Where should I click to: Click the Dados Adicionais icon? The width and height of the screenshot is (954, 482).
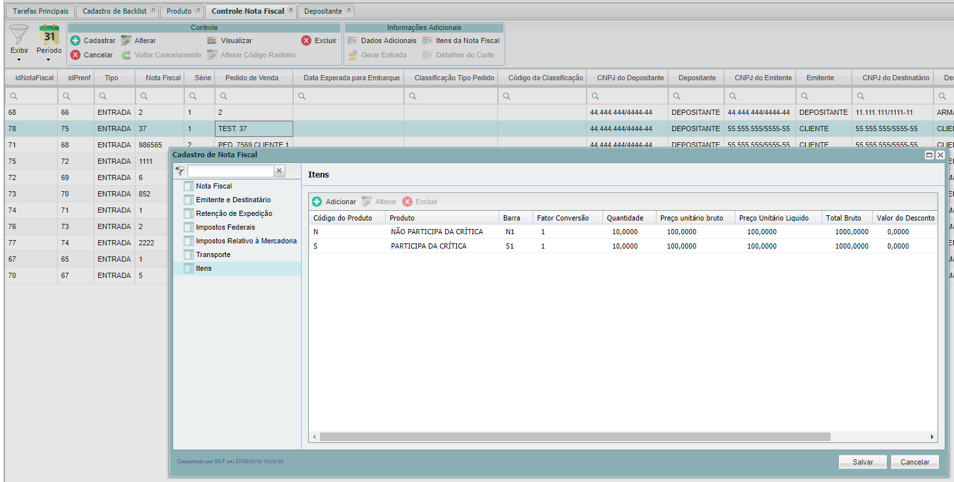pos(352,41)
